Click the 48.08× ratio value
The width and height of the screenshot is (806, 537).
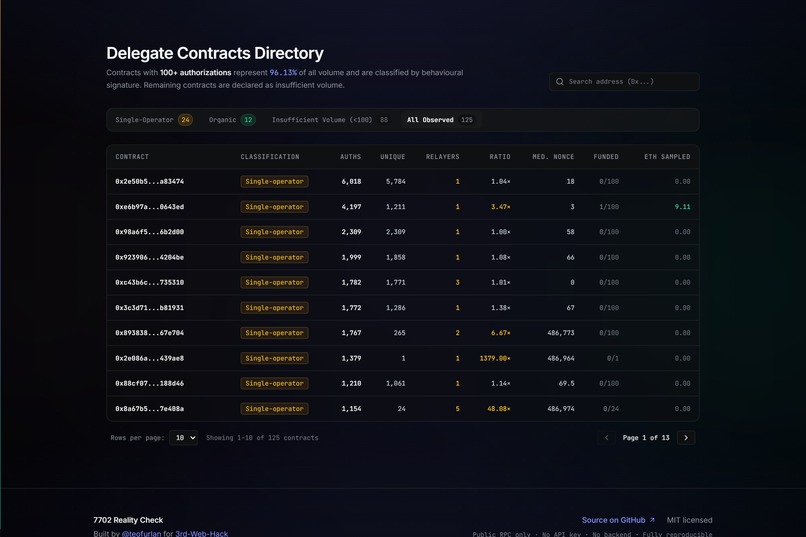[x=499, y=409]
